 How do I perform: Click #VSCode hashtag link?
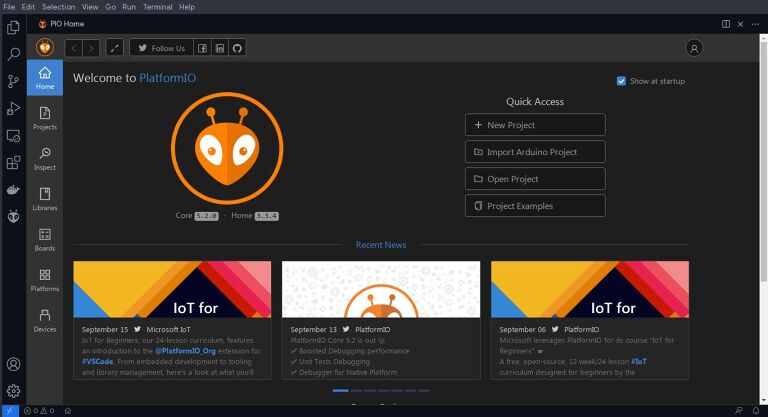[x=98, y=362]
